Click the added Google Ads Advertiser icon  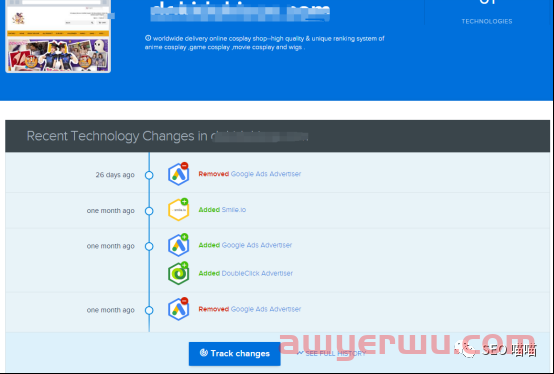pyautogui.click(x=178, y=245)
